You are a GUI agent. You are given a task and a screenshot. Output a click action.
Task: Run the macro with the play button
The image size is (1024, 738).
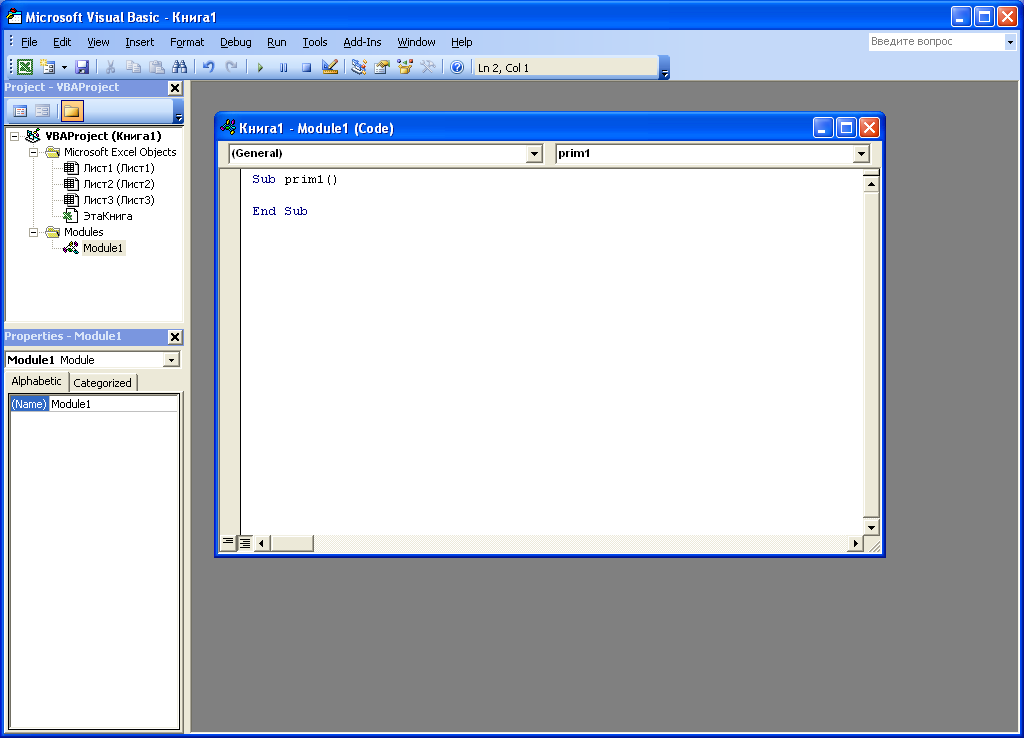point(260,67)
